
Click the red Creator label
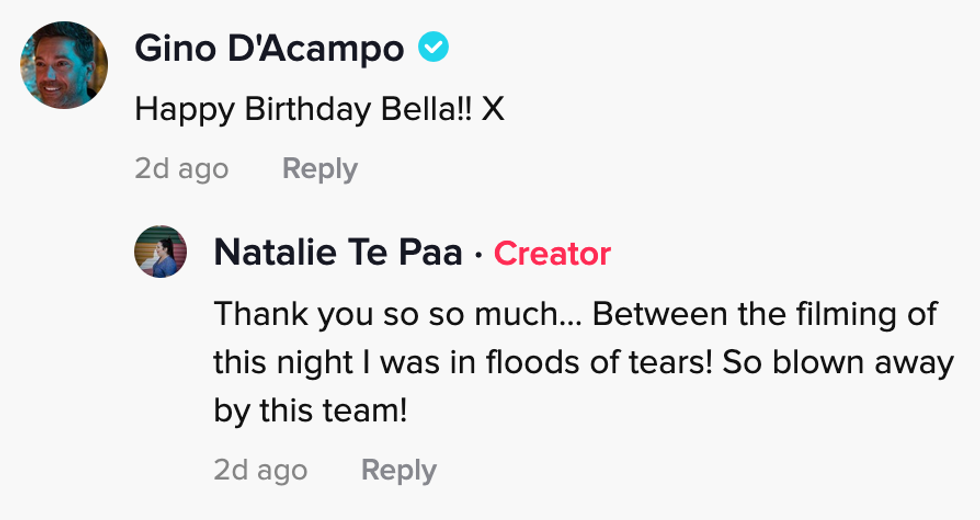pos(552,254)
